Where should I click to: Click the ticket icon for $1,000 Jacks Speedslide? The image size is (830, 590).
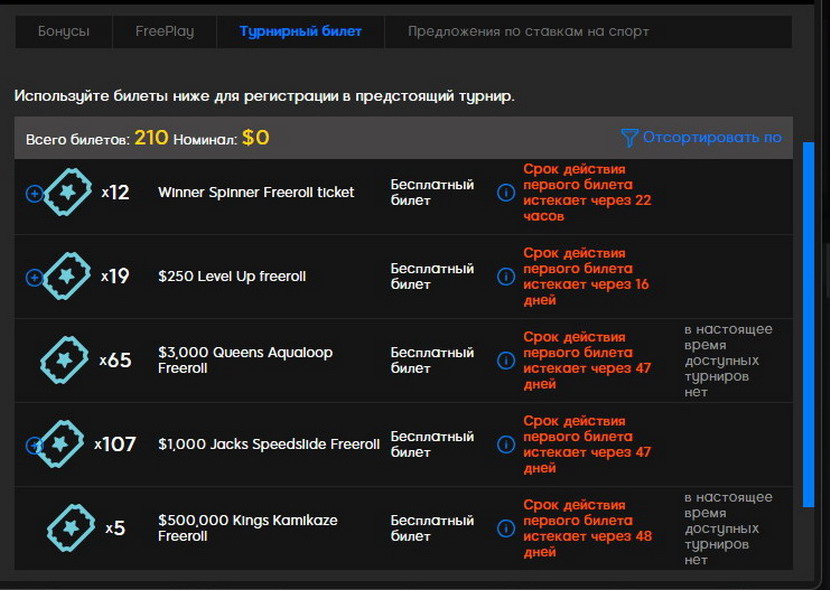pyautogui.click(x=60, y=444)
